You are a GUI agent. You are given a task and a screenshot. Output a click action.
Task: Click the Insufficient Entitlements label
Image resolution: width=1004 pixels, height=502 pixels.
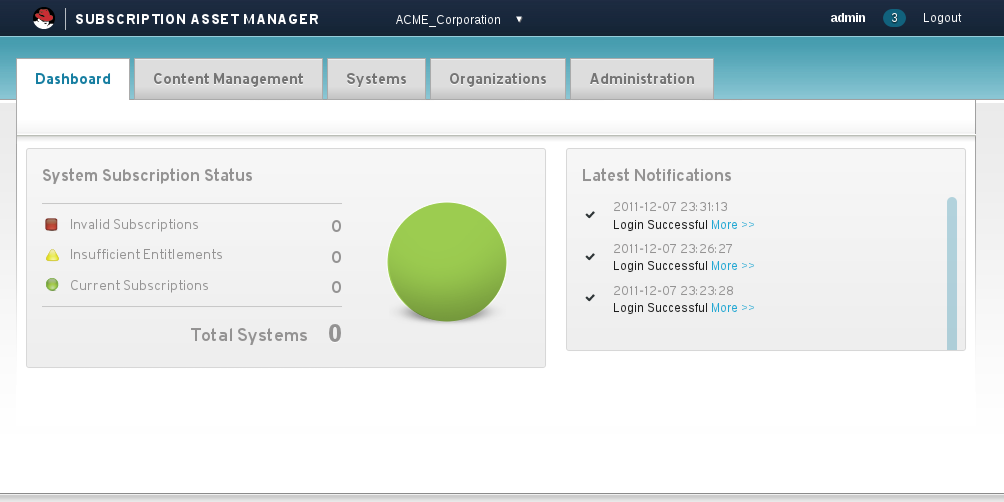click(147, 255)
